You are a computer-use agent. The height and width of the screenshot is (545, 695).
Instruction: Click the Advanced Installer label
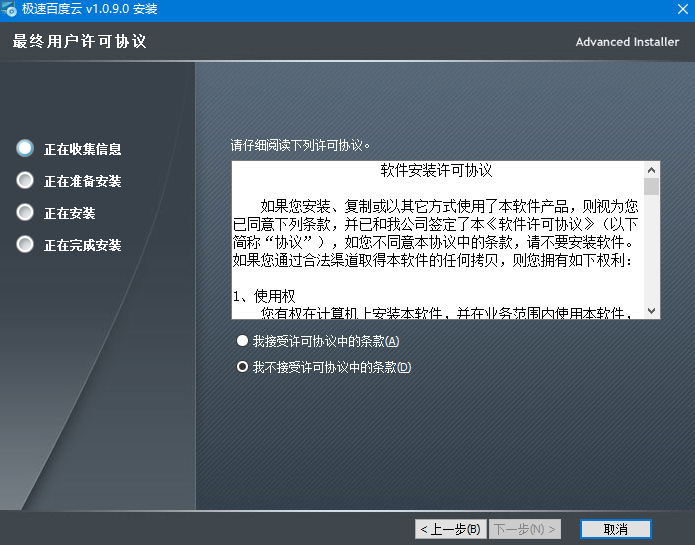pos(627,42)
